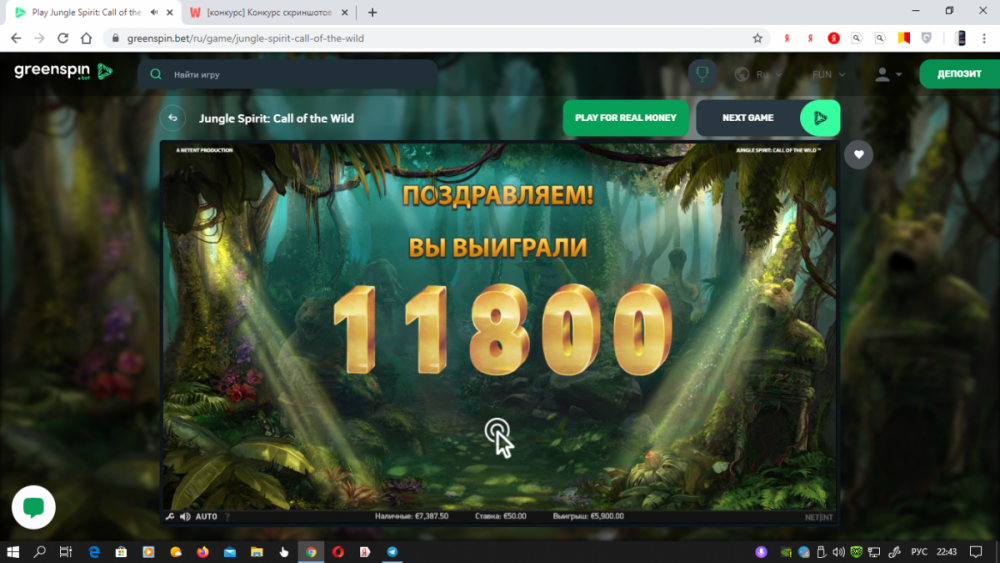Launch Opera from taskbar

[338, 552]
